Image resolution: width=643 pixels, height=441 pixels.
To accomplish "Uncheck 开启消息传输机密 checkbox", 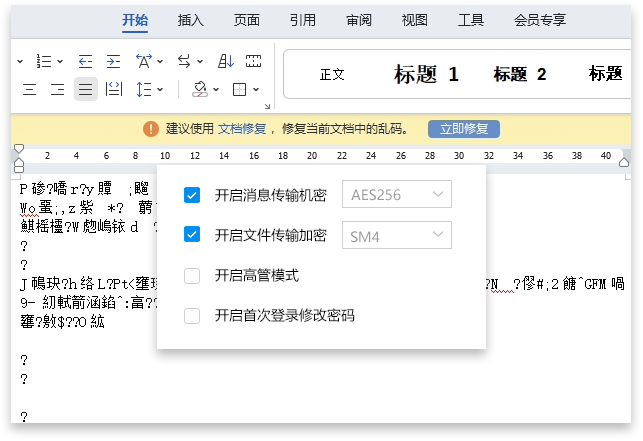I will [x=192, y=195].
